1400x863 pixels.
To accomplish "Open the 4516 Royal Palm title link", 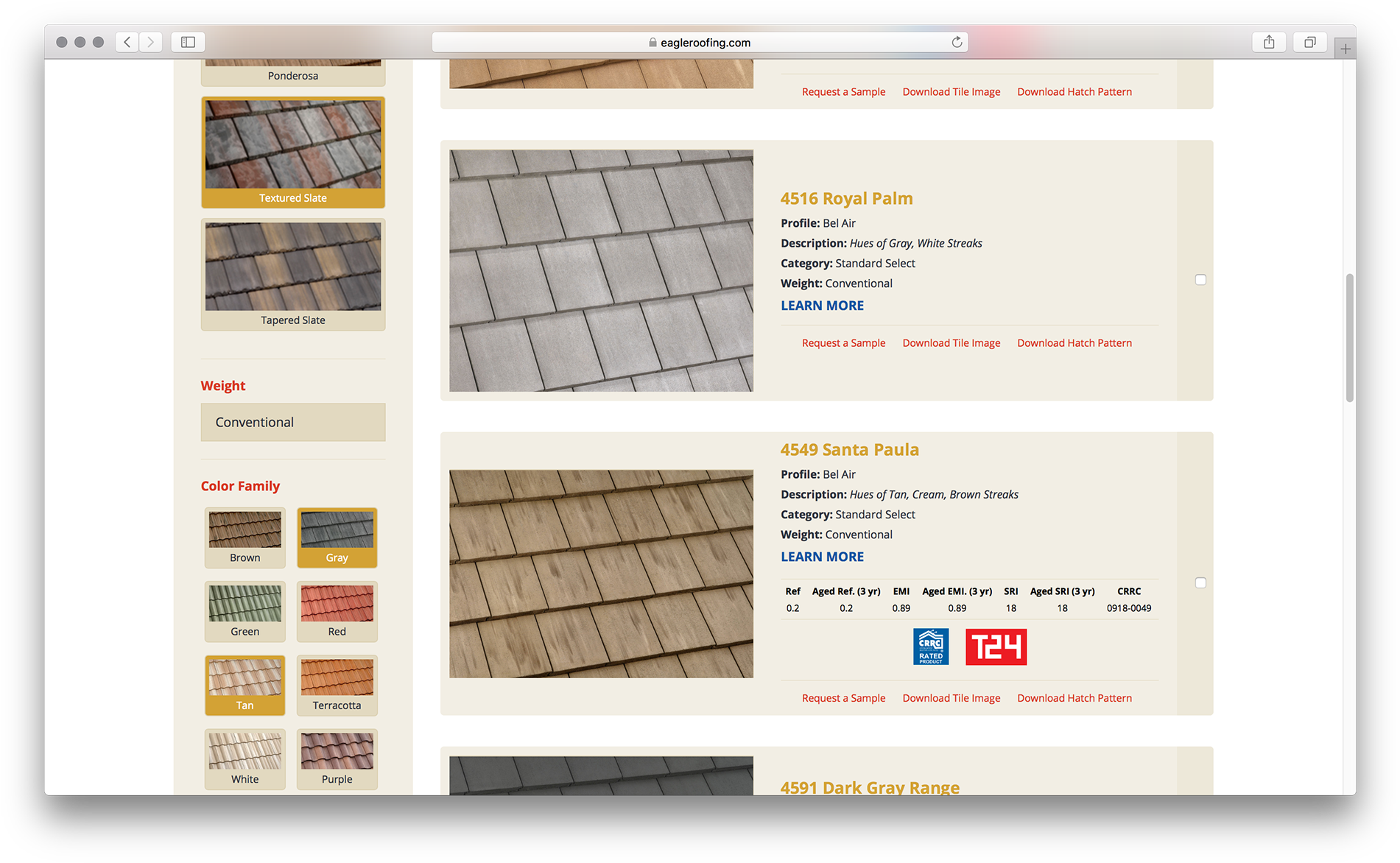I will pos(846,198).
